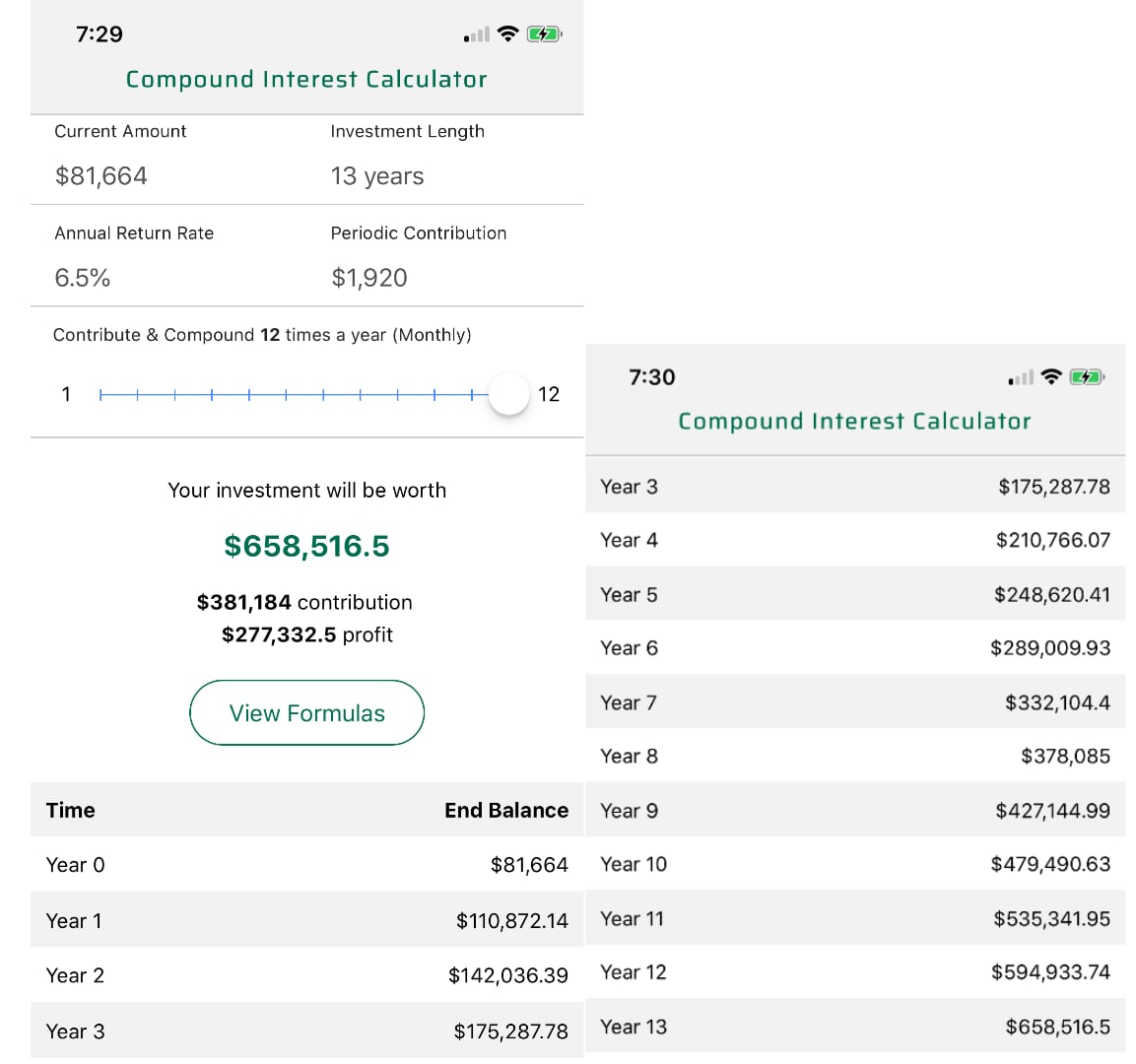This screenshot has height=1064, width=1136.
Task: Tap the cellular signal bars in the 7:30 status bar
Action: 1021,378
